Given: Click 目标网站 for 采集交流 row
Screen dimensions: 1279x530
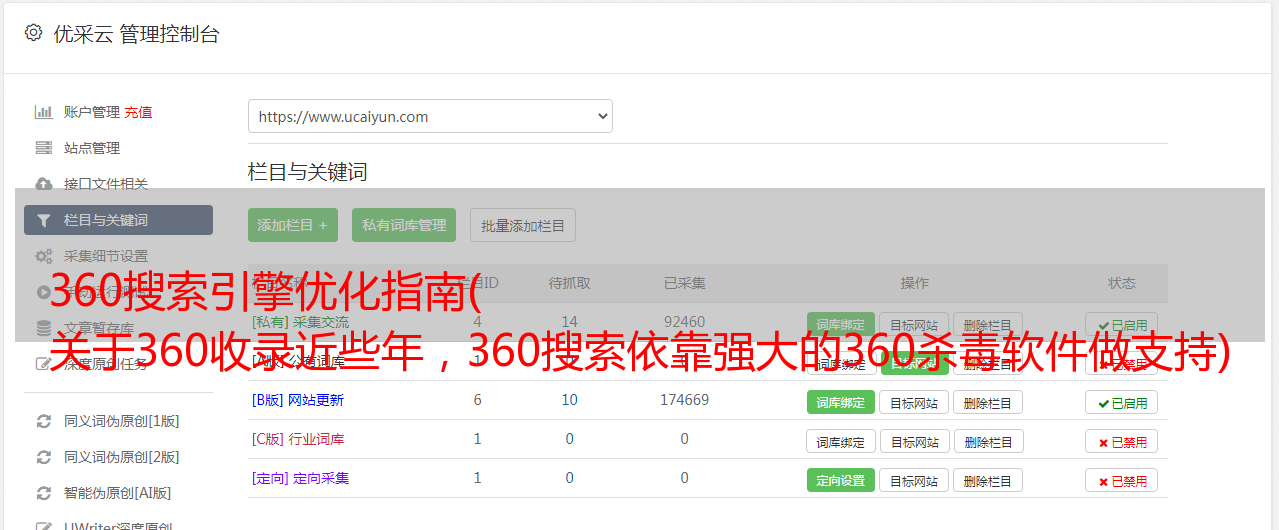Looking at the screenshot, I should (x=914, y=324).
